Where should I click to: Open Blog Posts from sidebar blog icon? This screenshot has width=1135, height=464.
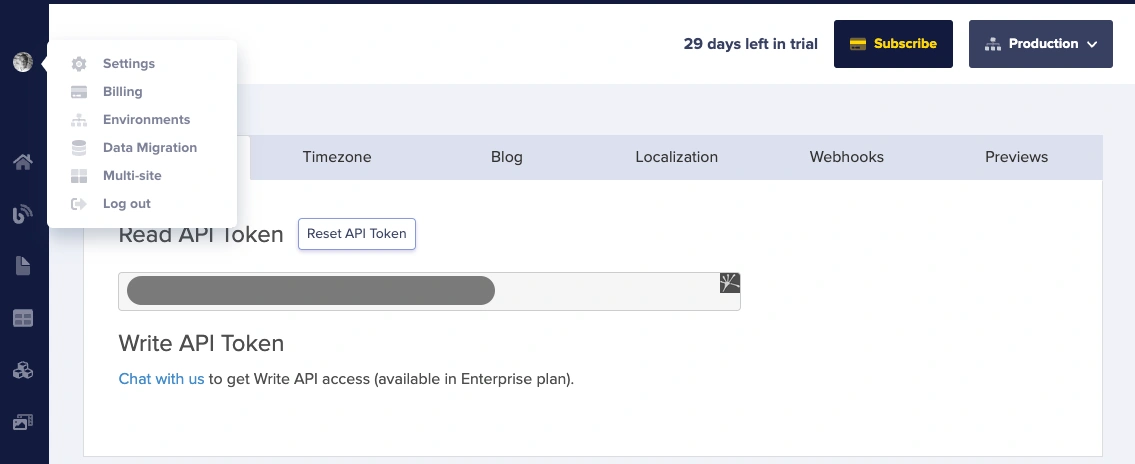coord(22,214)
